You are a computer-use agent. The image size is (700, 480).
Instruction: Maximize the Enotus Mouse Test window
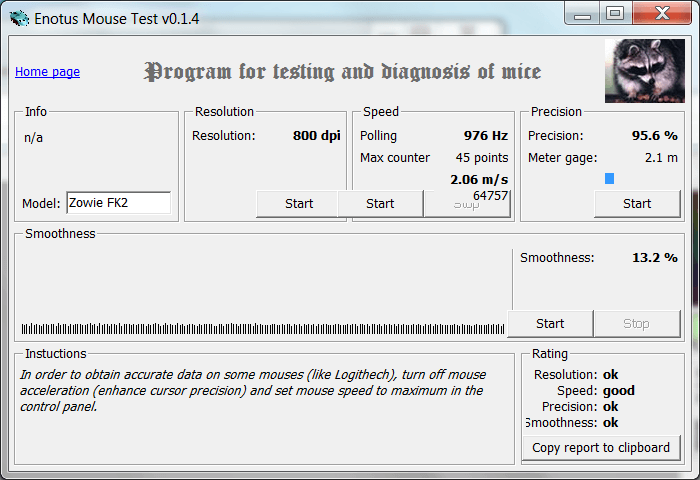[x=614, y=13]
